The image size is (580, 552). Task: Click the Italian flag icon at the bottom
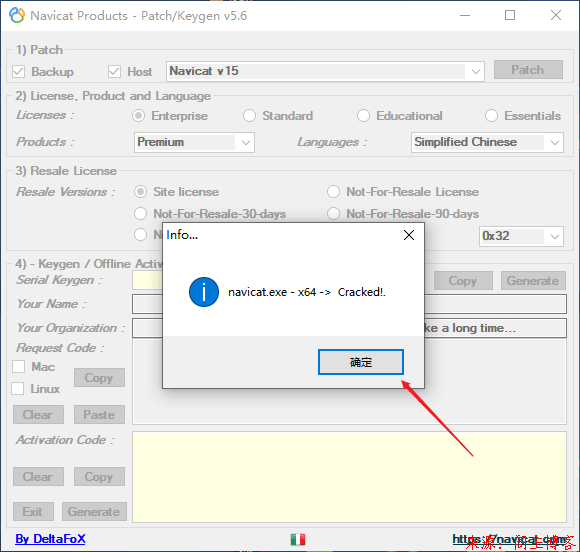(x=298, y=539)
